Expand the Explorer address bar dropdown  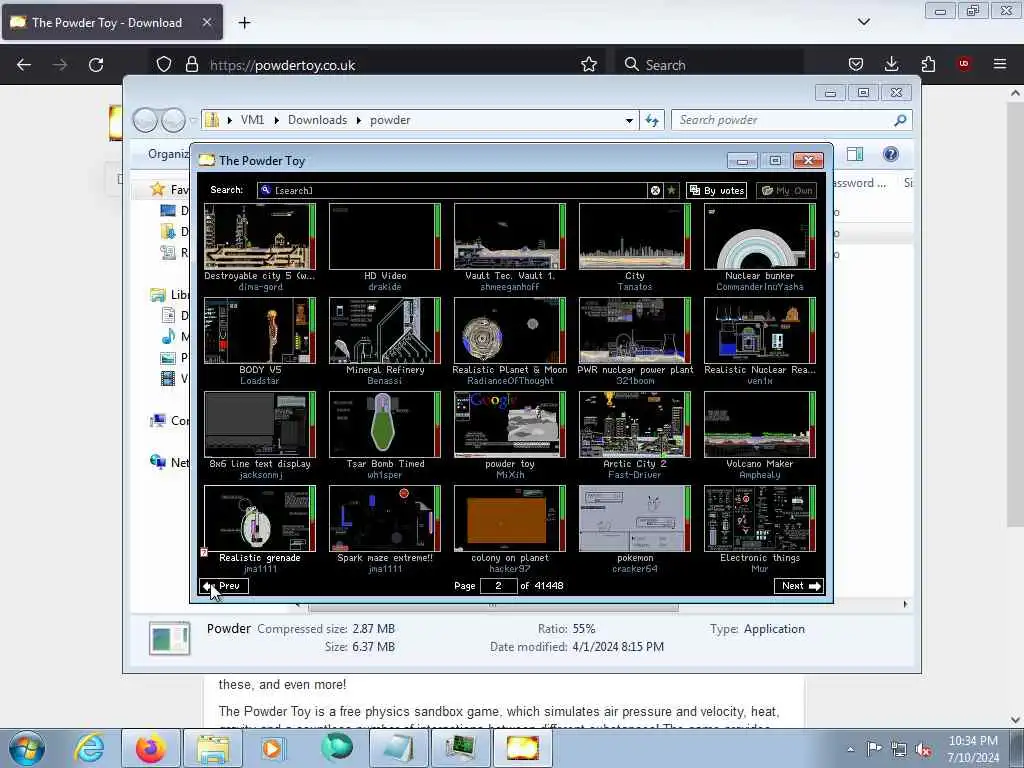point(629,120)
